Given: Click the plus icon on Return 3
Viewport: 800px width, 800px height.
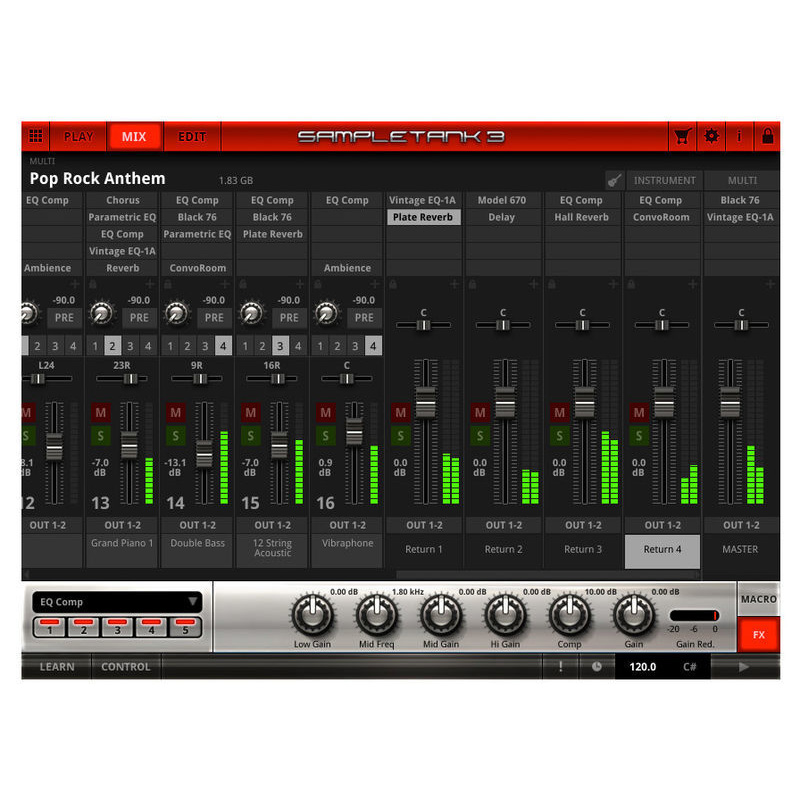Looking at the screenshot, I should coord(613,284).
